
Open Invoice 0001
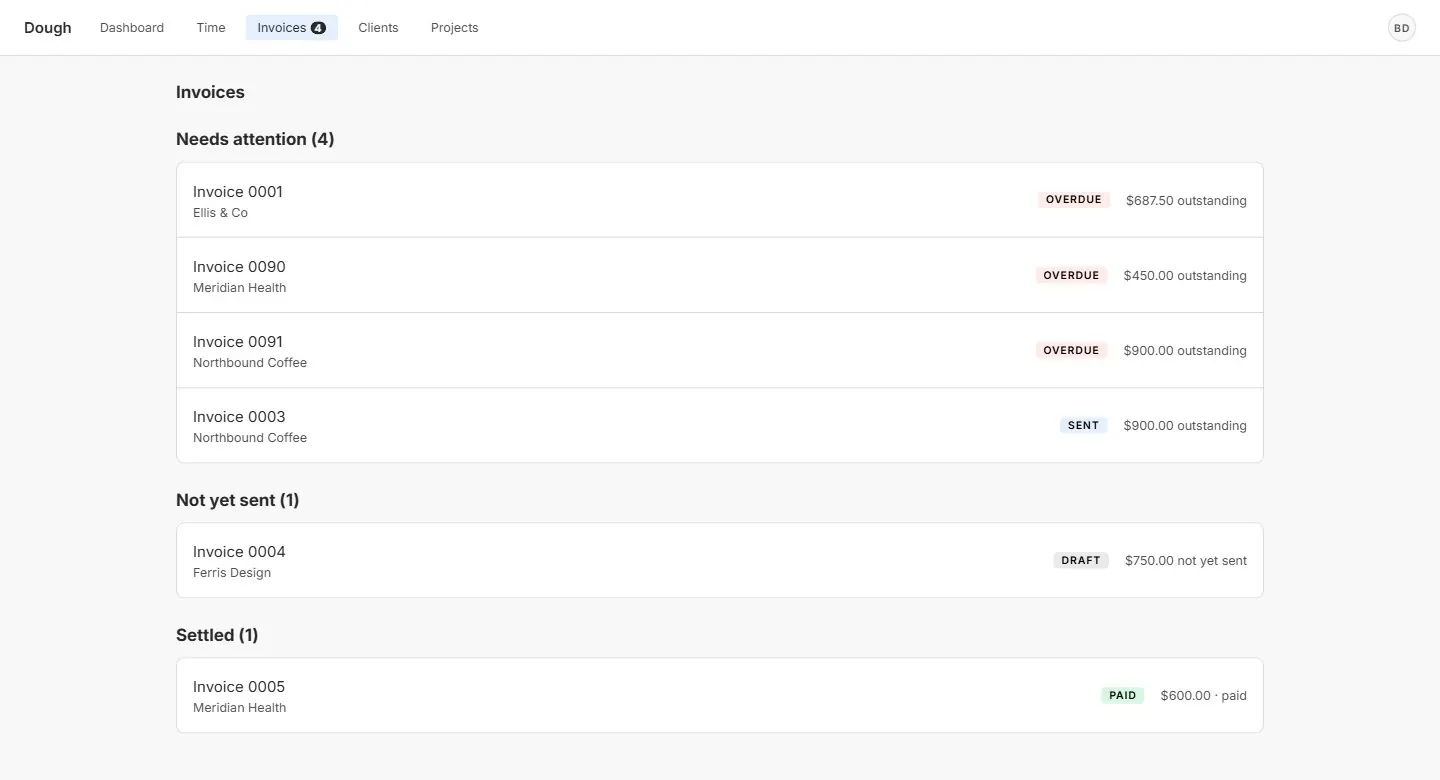720,200
